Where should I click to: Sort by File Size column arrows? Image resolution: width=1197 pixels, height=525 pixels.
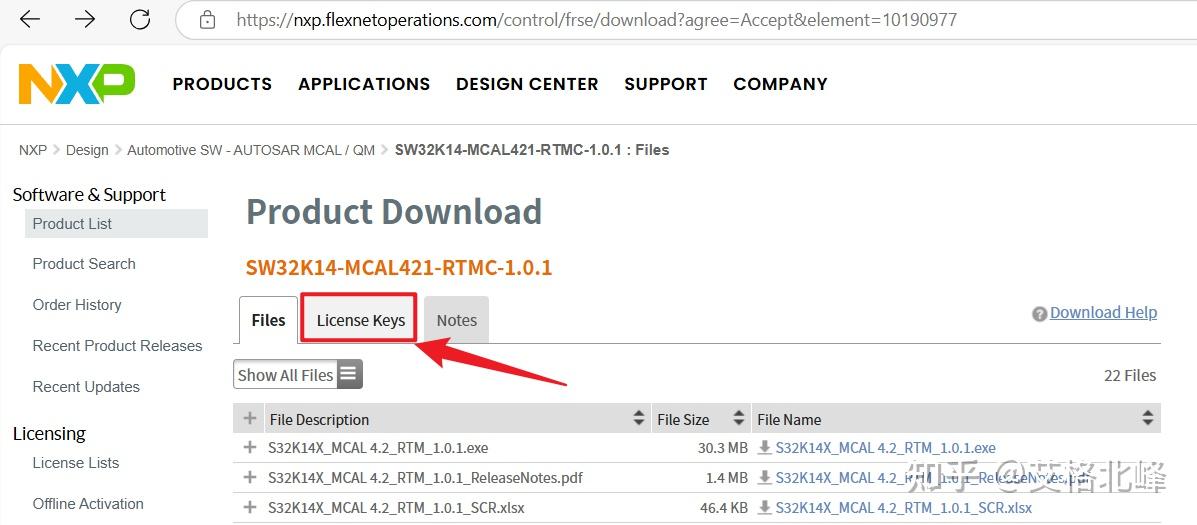[739, 419]
